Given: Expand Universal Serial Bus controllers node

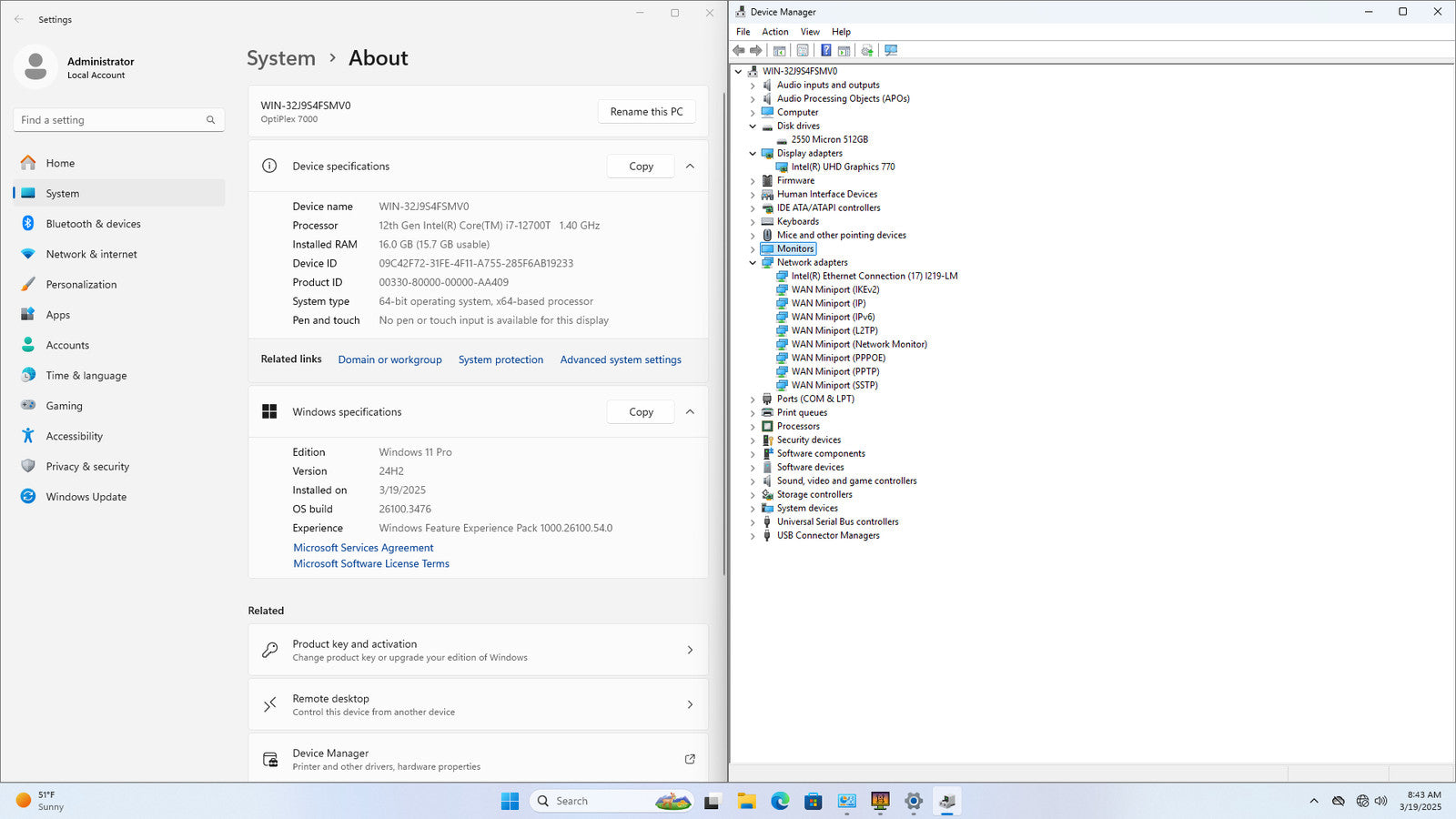Looking at the screenshot, I should 753,522.
